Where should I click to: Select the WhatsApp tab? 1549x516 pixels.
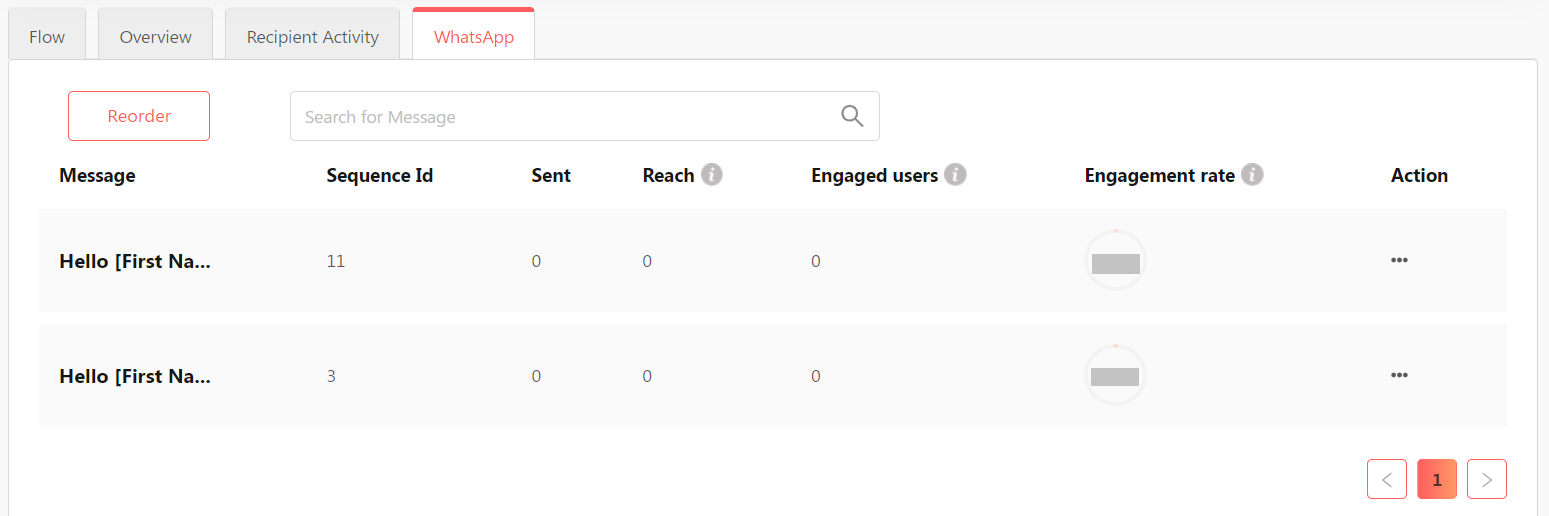(473, 37)
